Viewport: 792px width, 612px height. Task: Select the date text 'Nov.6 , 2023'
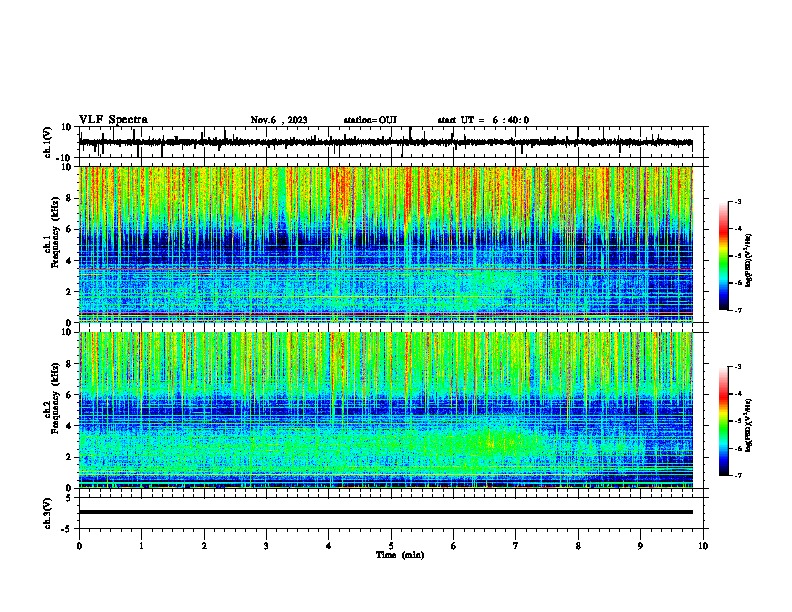point(279,120)
